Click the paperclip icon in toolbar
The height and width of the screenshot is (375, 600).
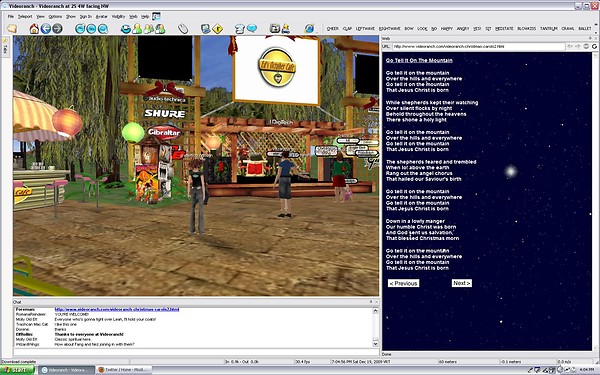[x=183, y=29]
